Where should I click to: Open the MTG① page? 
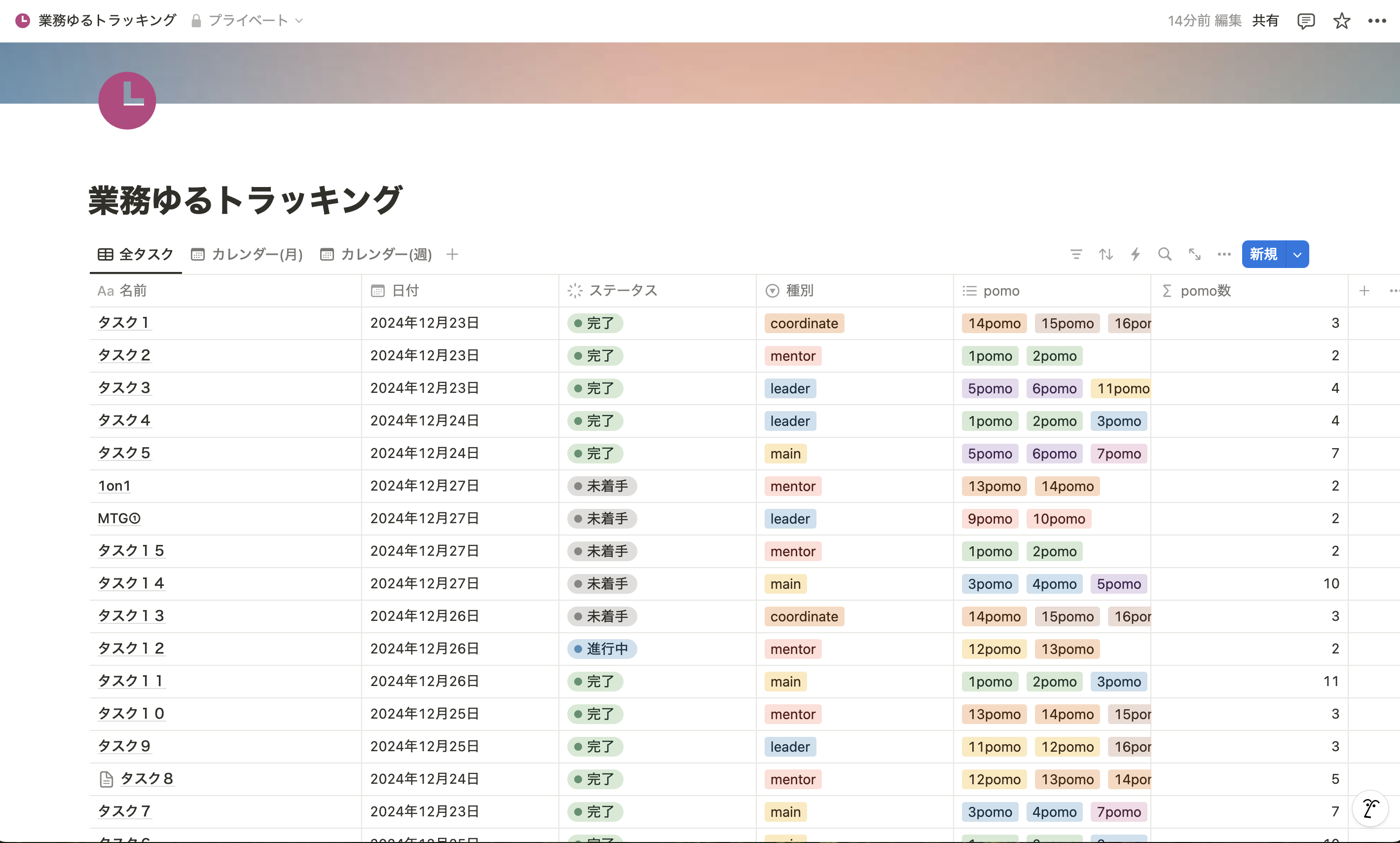tap(119, 518)
